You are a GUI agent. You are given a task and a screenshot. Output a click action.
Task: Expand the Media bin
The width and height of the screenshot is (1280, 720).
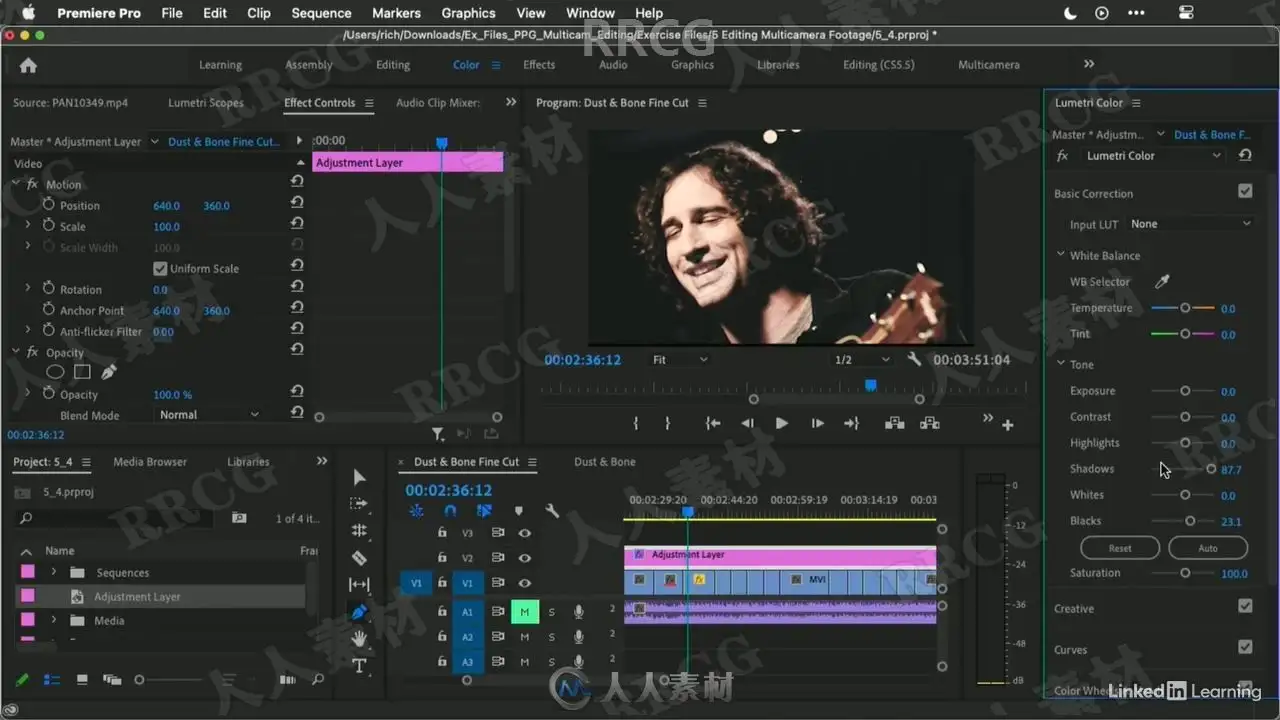pos(54,621)
